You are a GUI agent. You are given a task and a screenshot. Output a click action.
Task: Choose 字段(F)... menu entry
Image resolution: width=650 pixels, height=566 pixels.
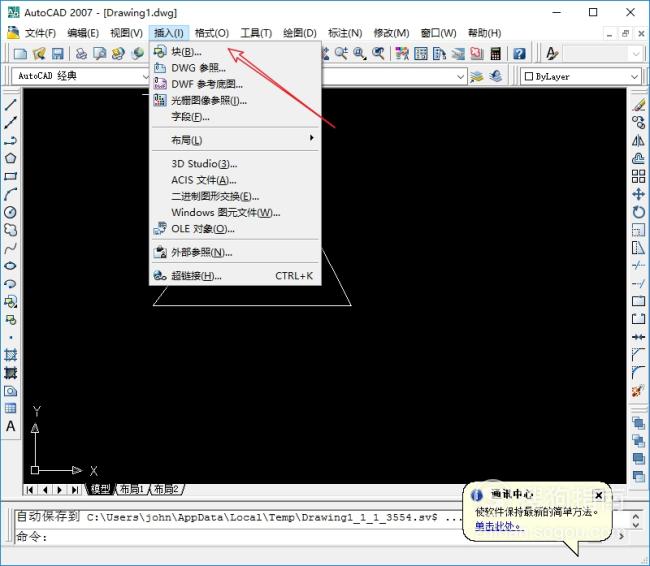[x=235, y=117]
